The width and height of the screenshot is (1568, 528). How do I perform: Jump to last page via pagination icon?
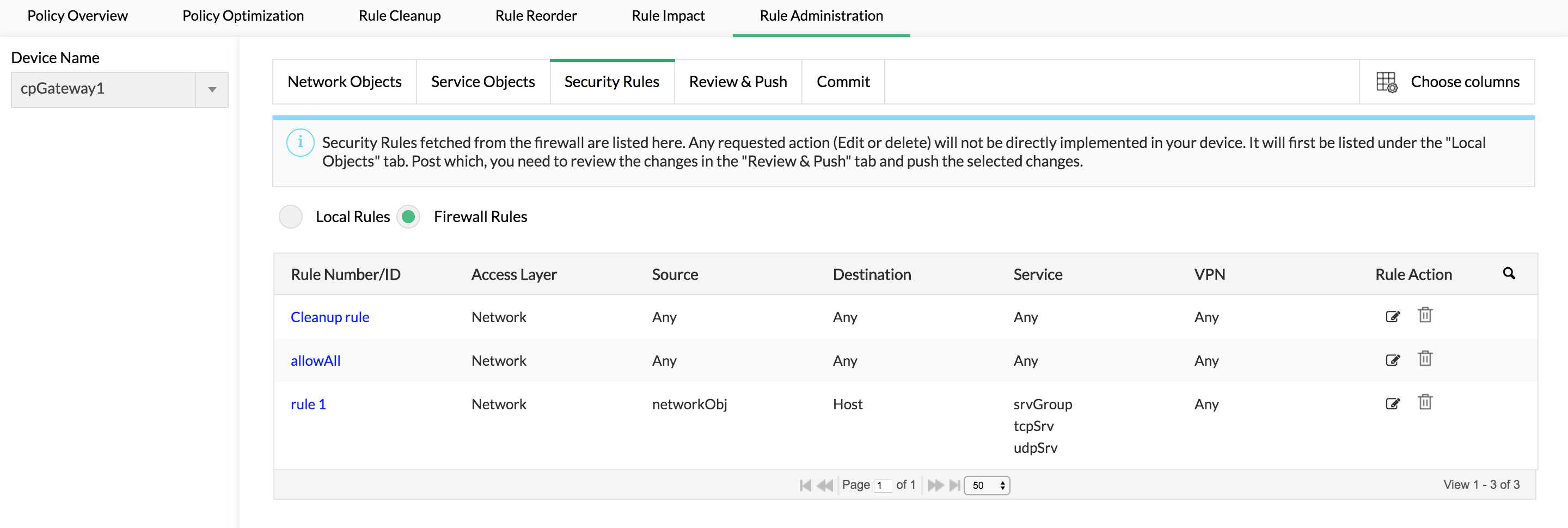point(955,485)
